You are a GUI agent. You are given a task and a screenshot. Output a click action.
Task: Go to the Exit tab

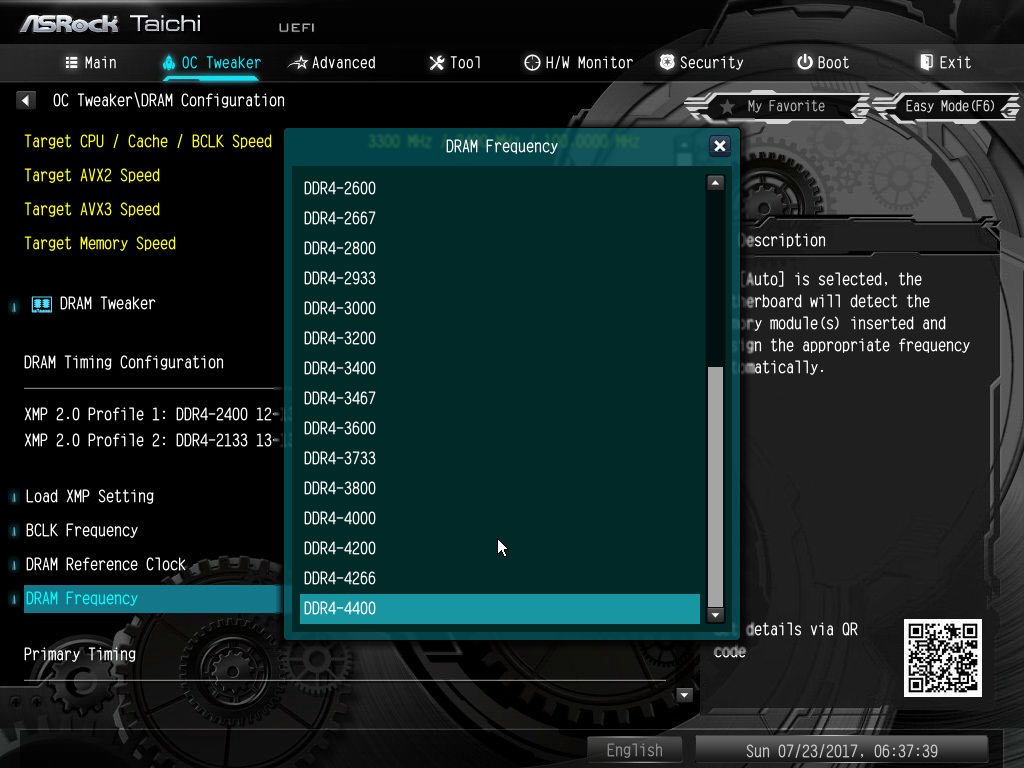pos(946,63)
